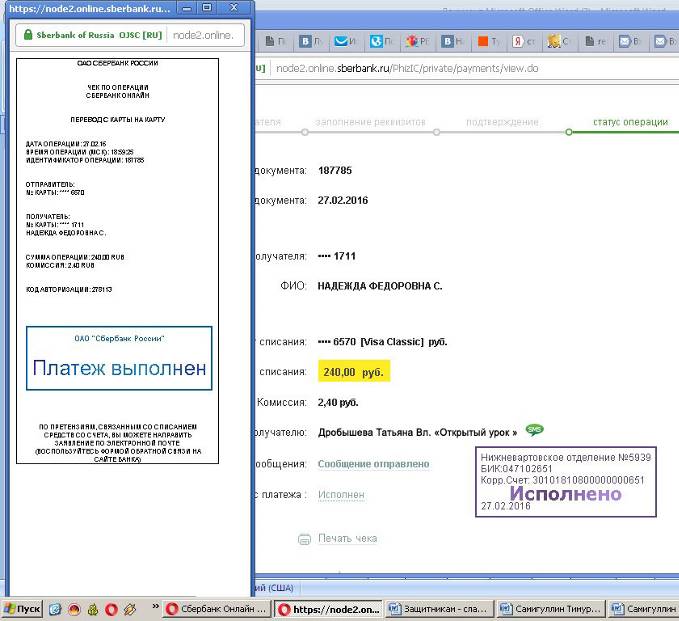The image size is (679, 621).
Task: Open the first envelope bookmark near right edge
Action: click(625, 41)
